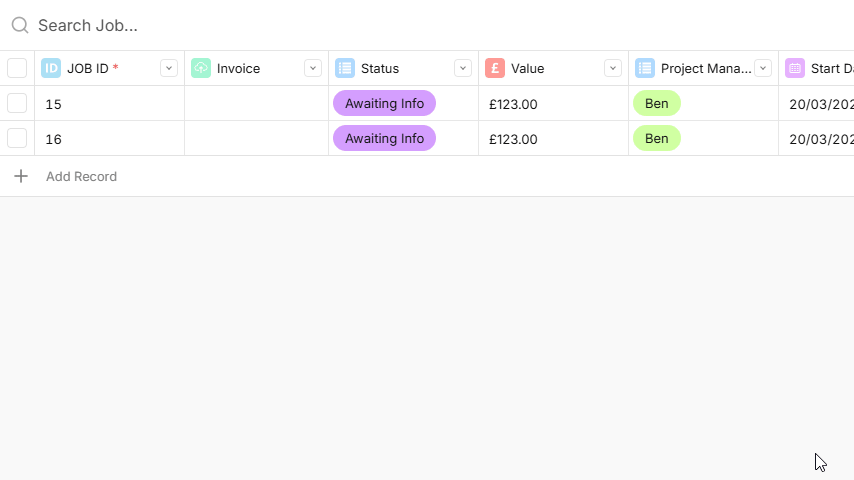
Task: Click the empty Invoice cell in row 16
Action: (257, 138)
